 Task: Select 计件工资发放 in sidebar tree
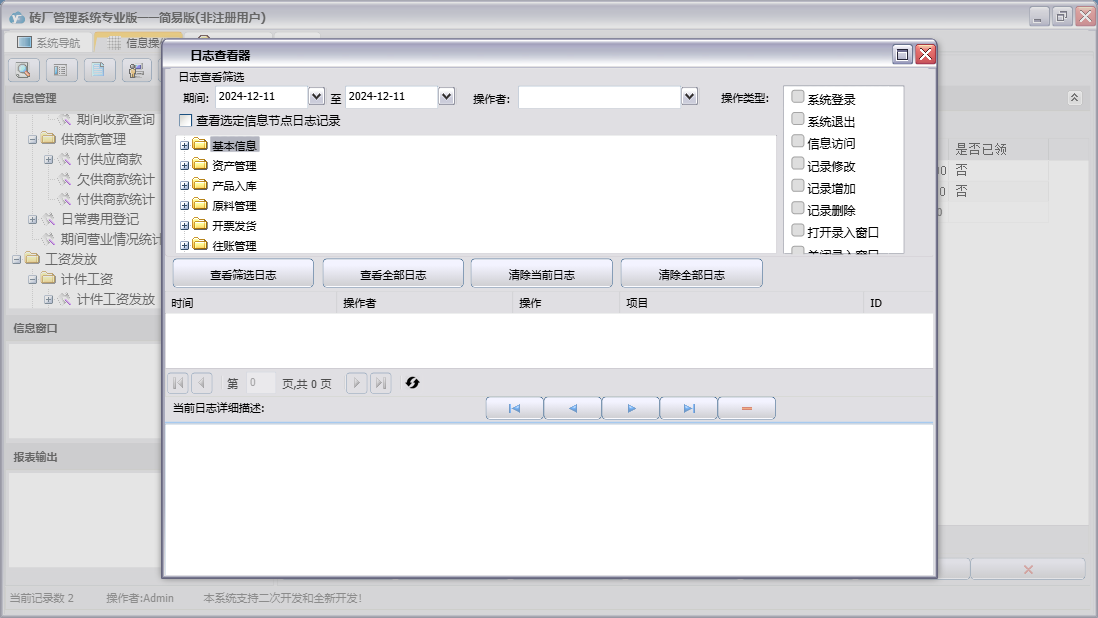click(116, 299)
